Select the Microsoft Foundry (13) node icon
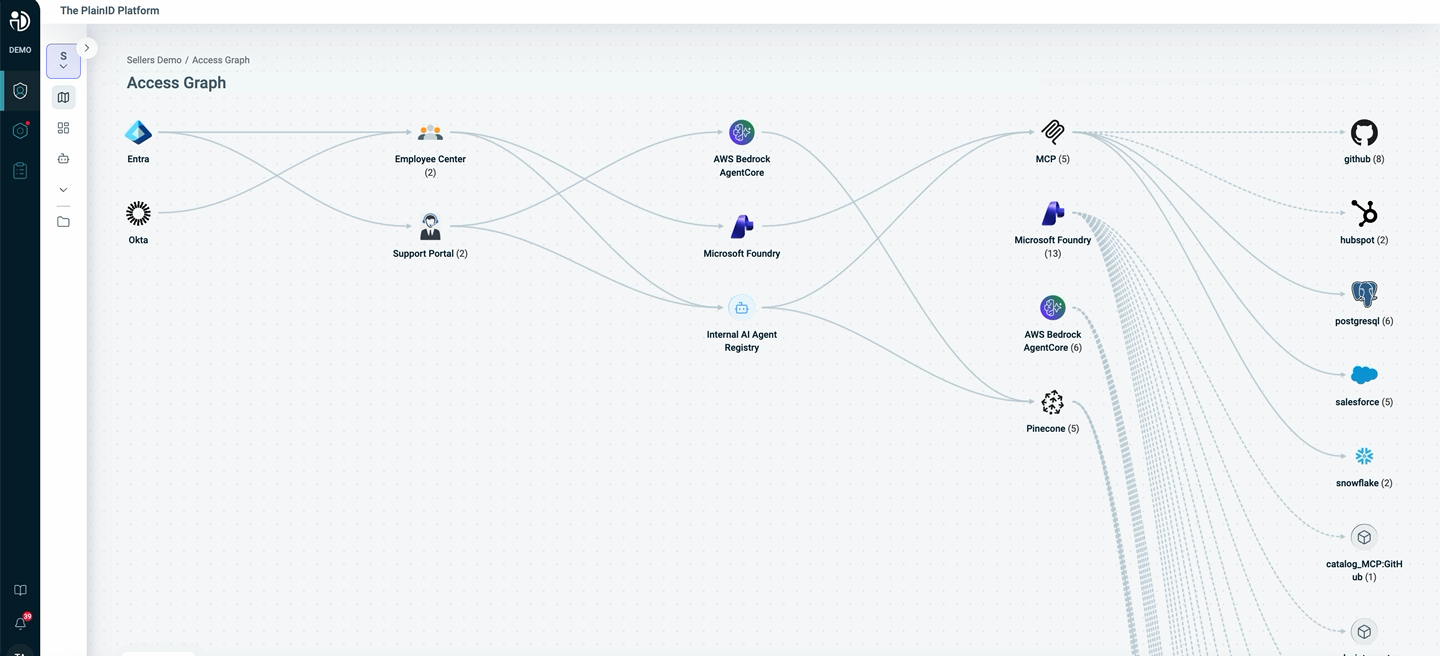The width and height of the screenshot is (1440, 656). (x=1052, y=213)
